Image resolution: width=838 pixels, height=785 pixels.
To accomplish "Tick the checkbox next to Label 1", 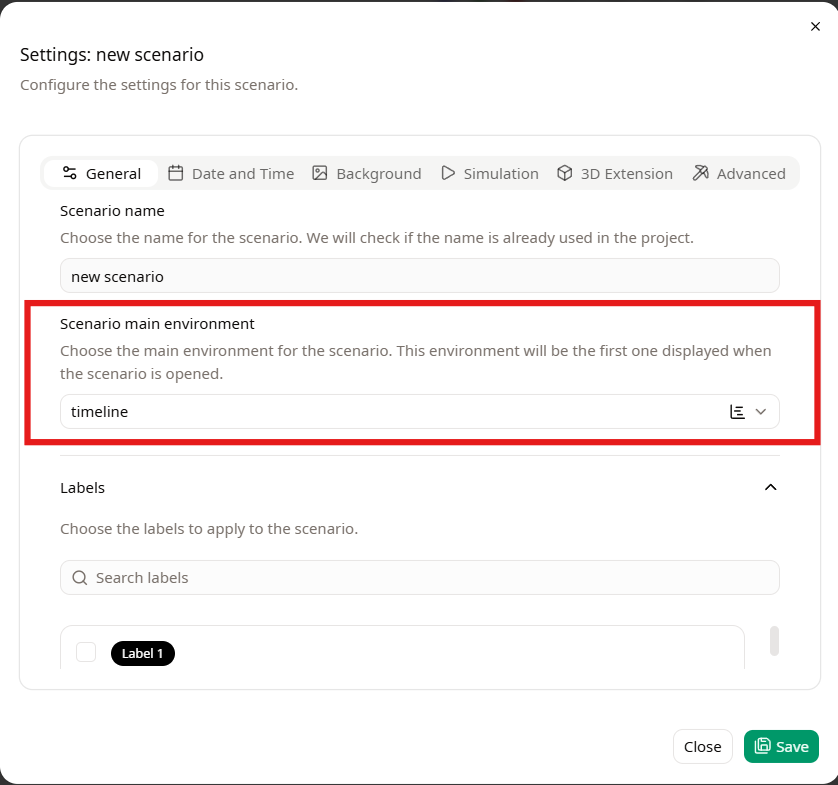I will [x=85, y=653].
